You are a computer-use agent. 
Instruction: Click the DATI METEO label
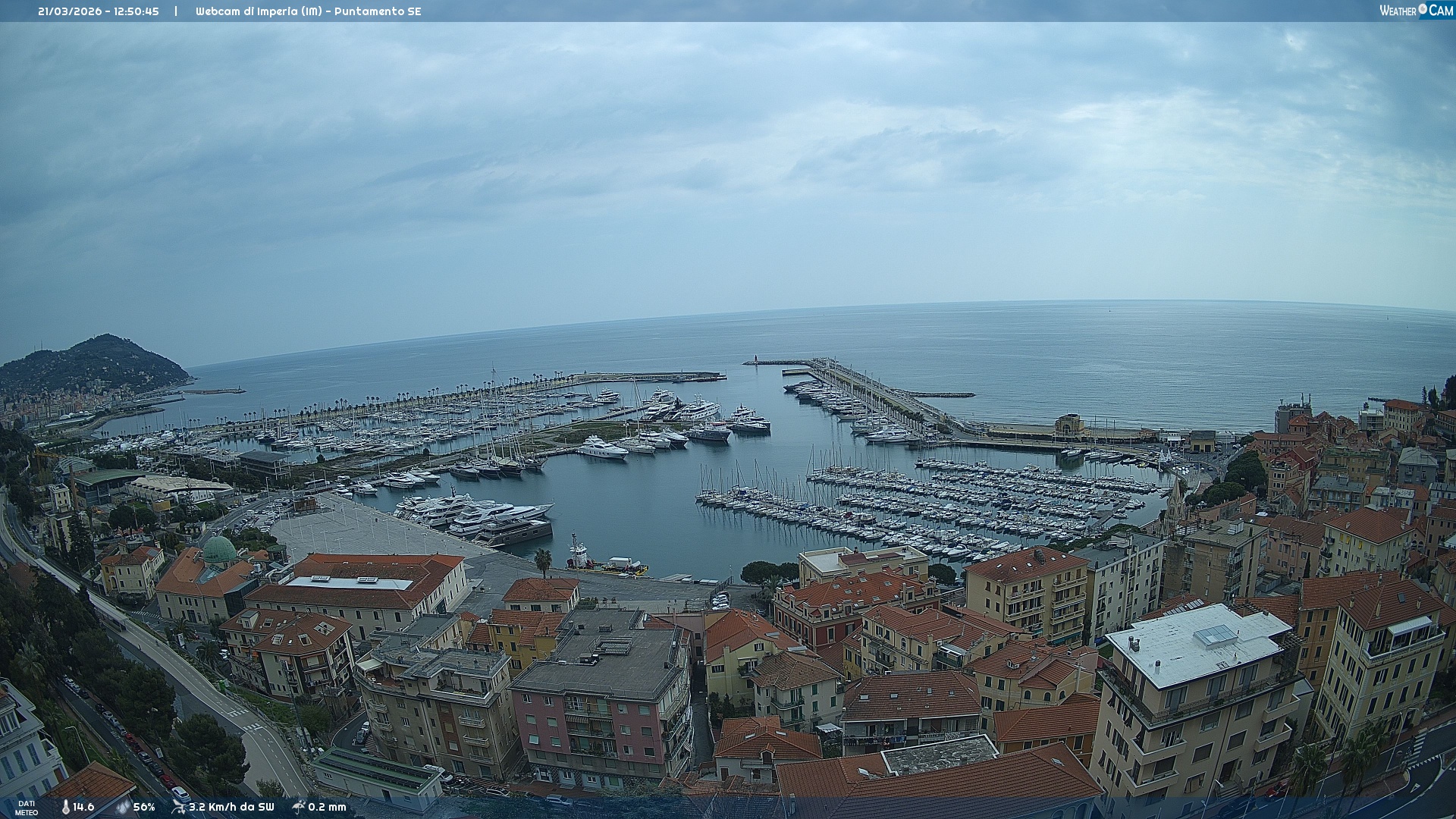click(x=27, y=808)
